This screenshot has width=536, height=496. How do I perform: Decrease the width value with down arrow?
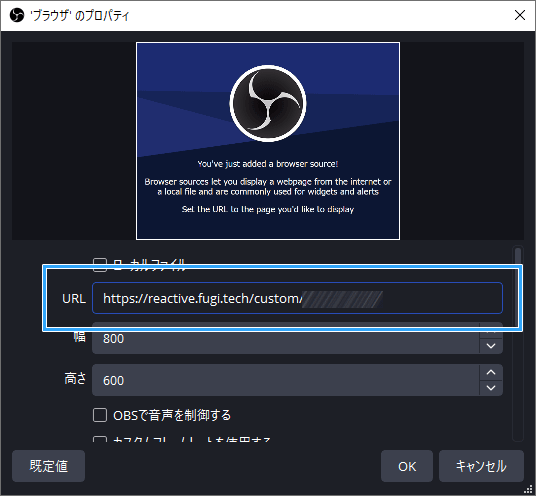coord(491,346)
